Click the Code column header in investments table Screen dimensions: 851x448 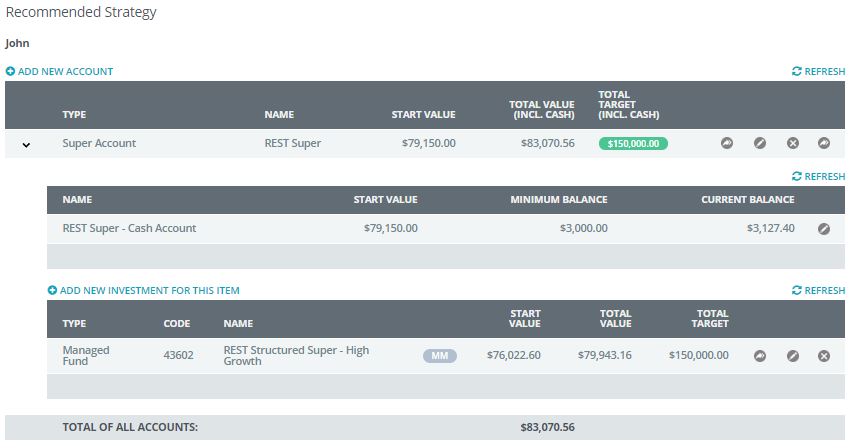(x=176, y=324)
